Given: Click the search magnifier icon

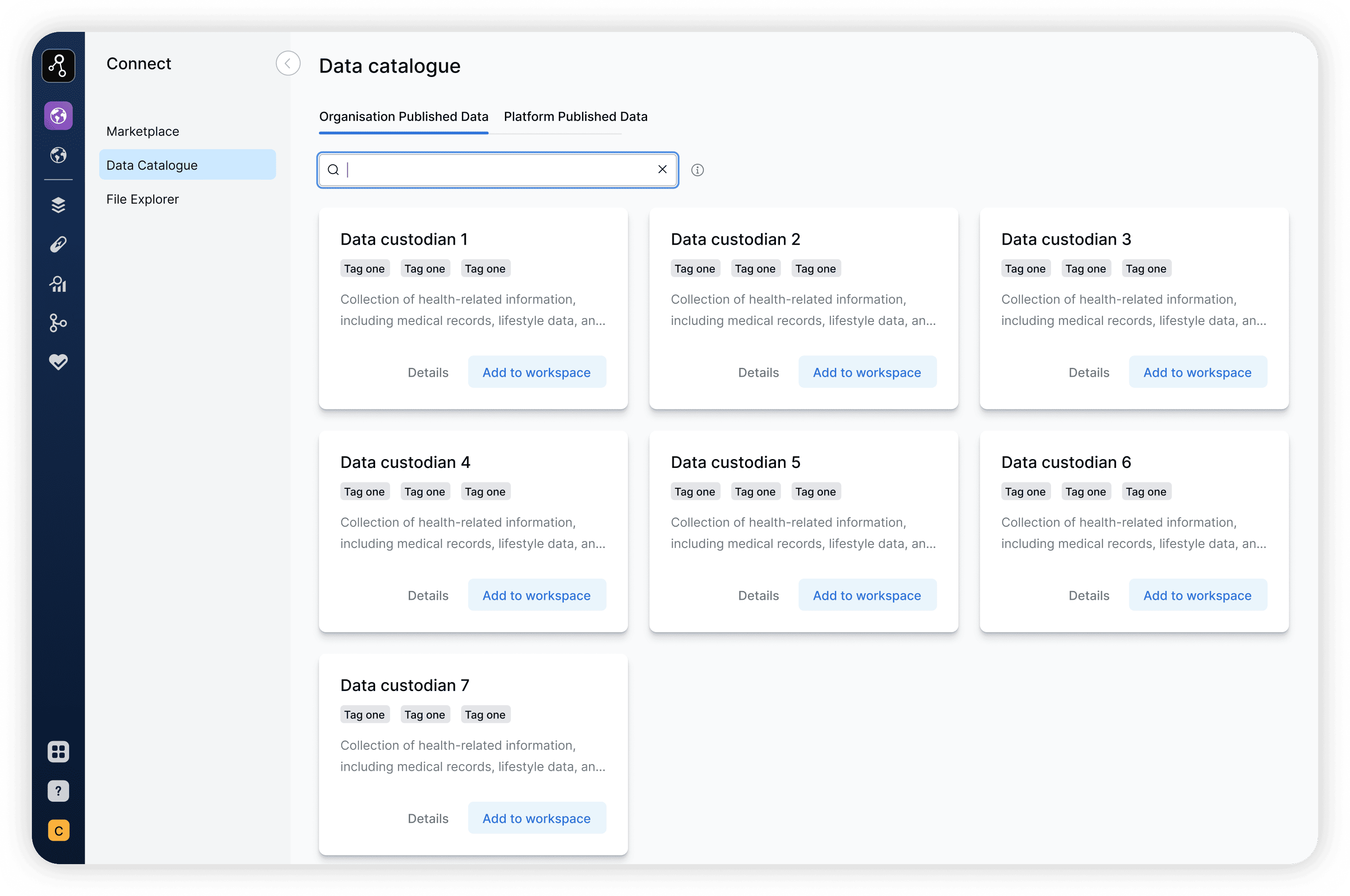Looking at the screenshot, I should 333,170.
